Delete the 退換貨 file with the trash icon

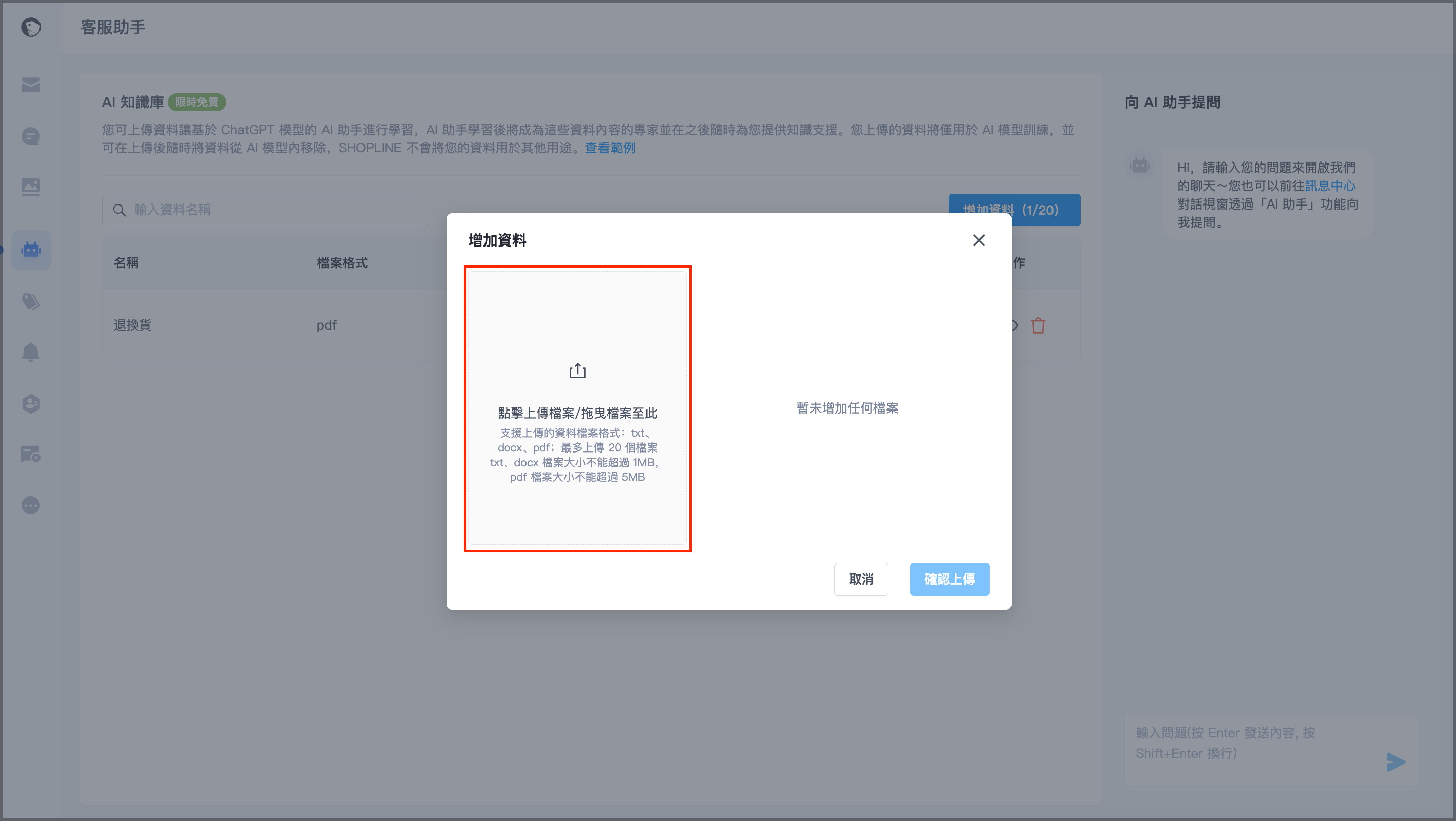(x=1038, y=325)
